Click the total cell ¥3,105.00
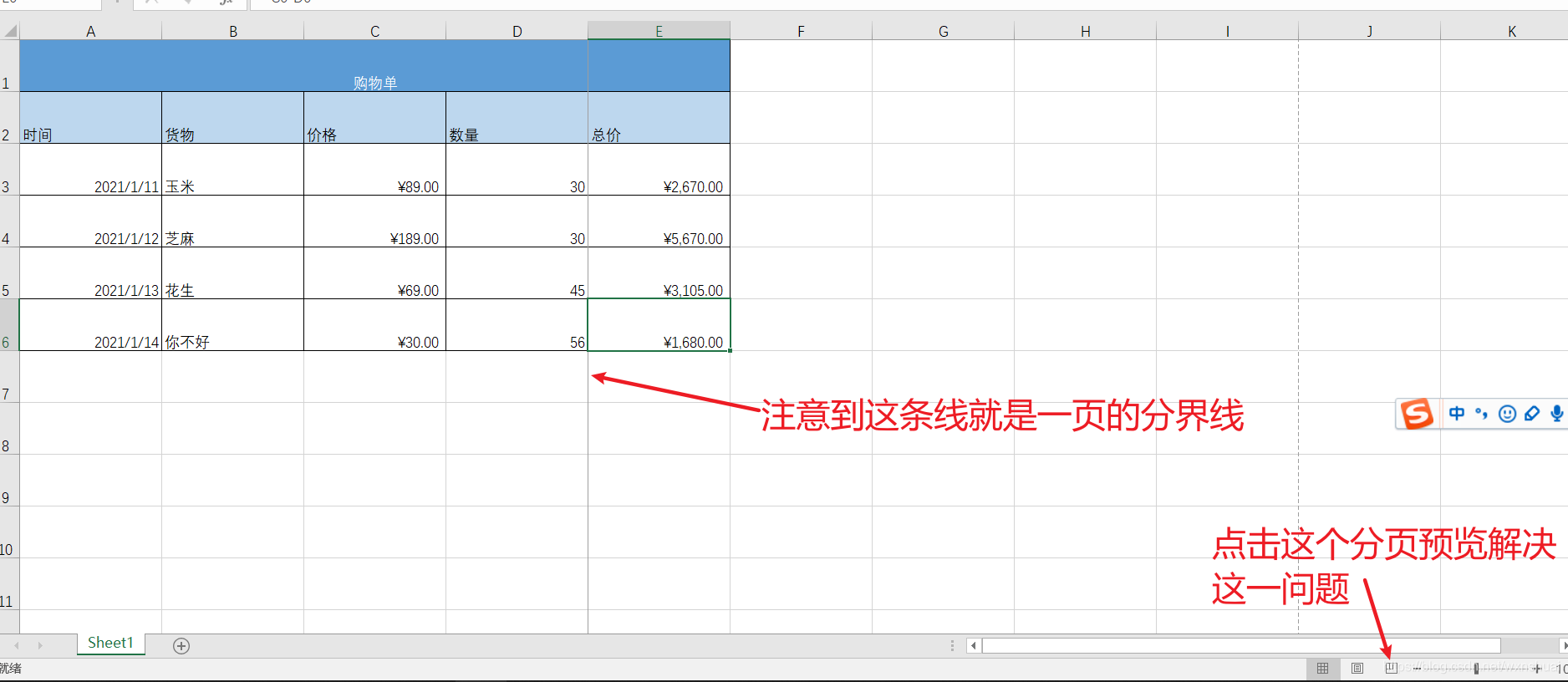1568x682 pixels. (659, 273)
